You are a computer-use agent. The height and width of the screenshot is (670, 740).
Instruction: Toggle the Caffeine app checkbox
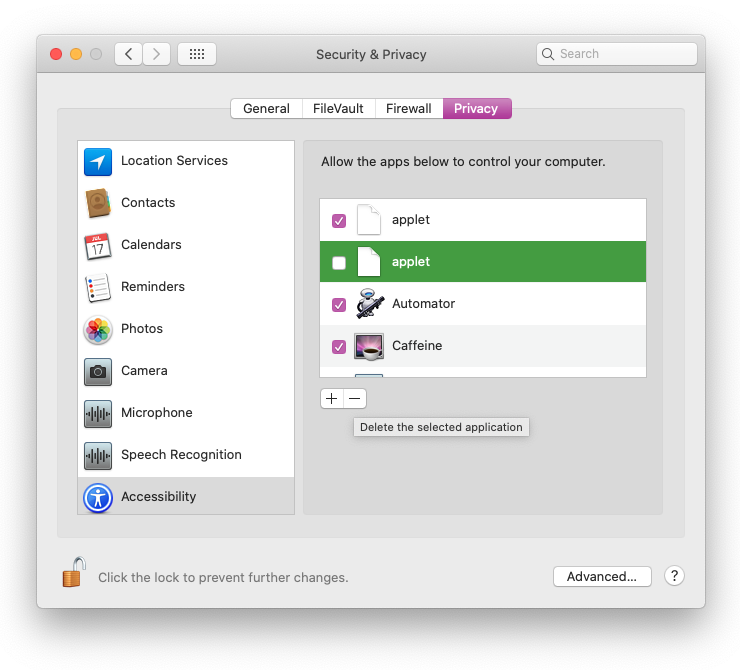pos(339,346)
